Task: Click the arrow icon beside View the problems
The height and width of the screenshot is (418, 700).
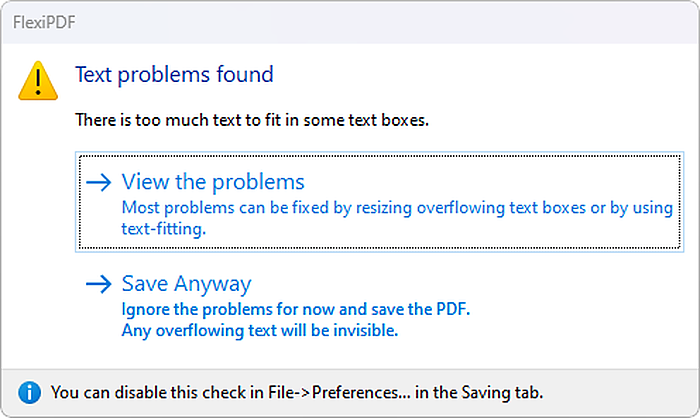Action: 99,182
